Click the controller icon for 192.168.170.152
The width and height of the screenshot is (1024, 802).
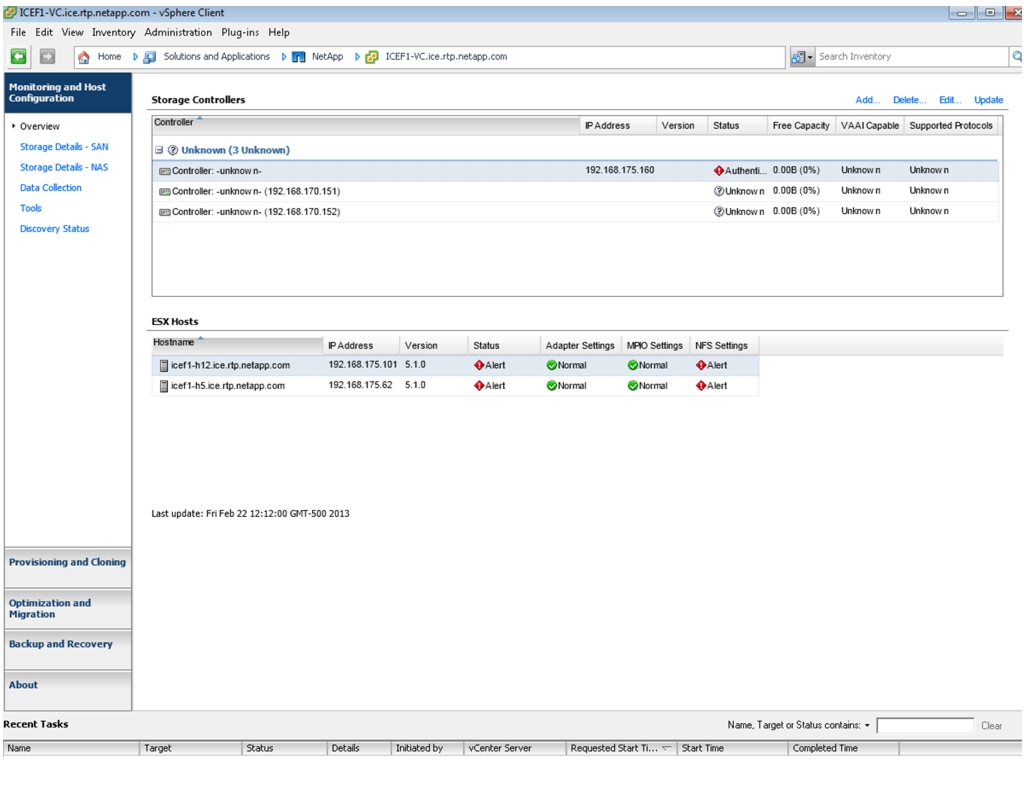165,212
